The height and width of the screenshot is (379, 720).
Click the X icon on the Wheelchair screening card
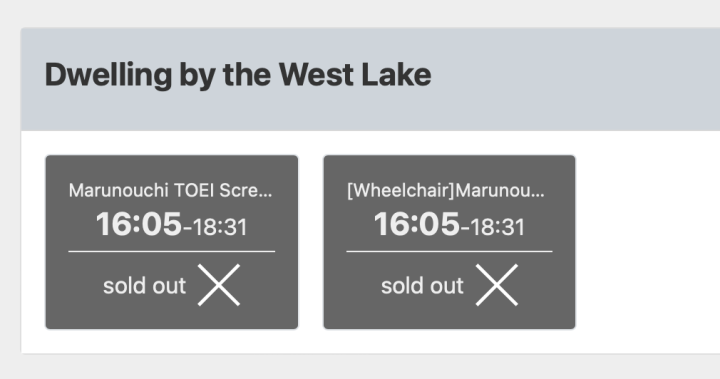point(496,285)
